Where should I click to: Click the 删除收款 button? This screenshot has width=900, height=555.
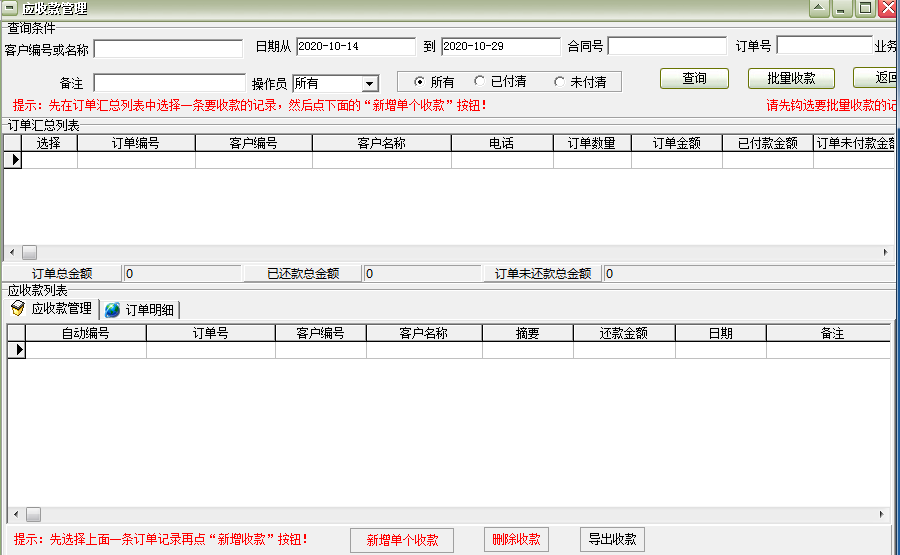pos(516,540)
